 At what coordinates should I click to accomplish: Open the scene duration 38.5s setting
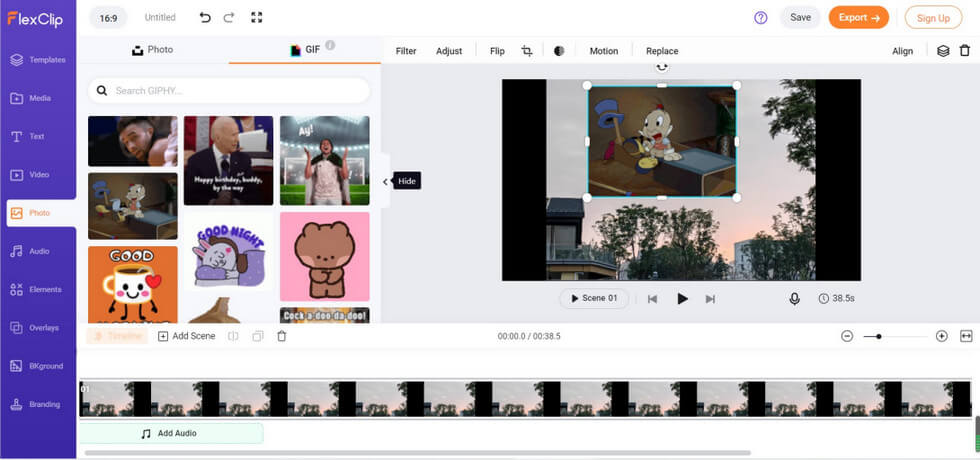point(836,299)
